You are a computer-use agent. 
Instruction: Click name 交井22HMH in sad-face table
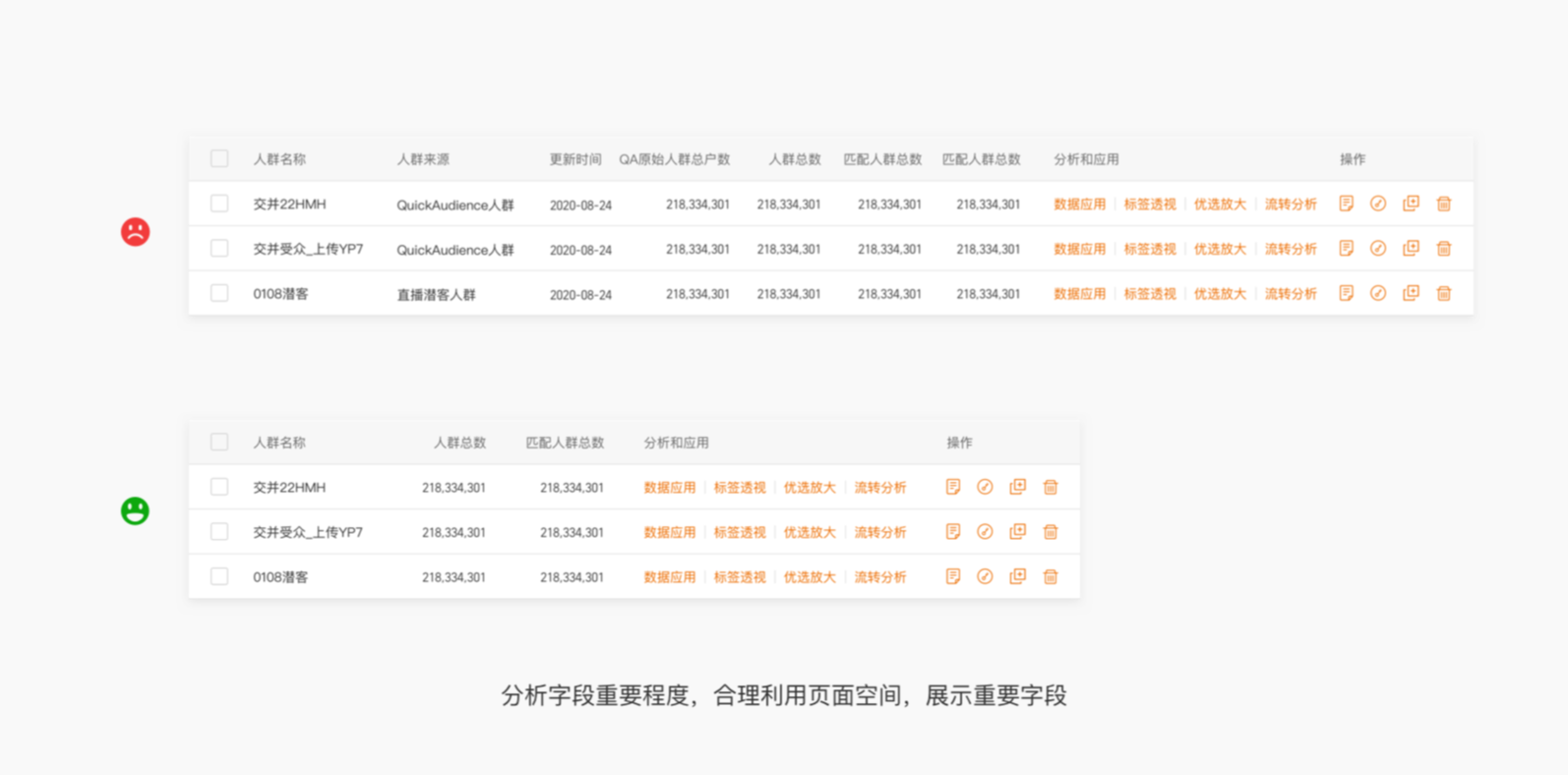[x=289, y=204]
